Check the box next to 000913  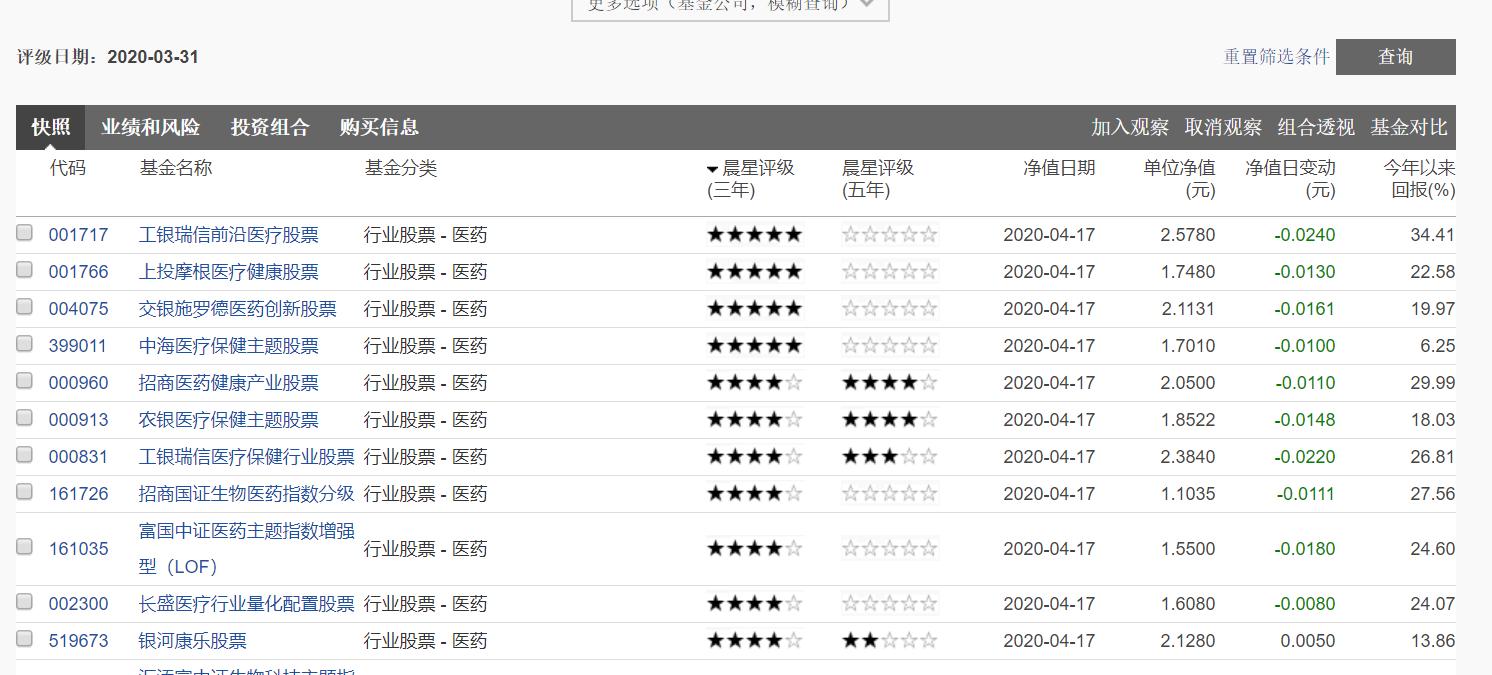25,418
